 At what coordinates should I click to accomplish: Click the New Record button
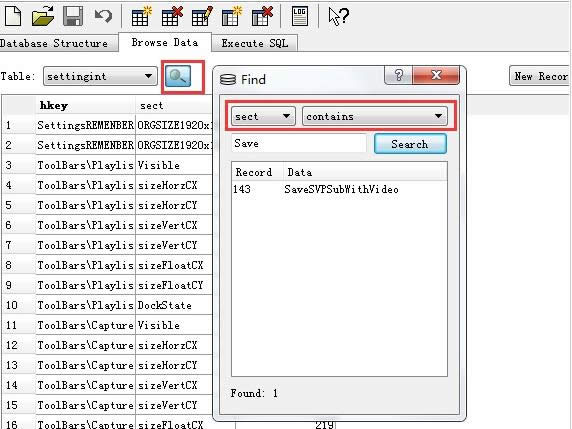click(x=540, y=76)
